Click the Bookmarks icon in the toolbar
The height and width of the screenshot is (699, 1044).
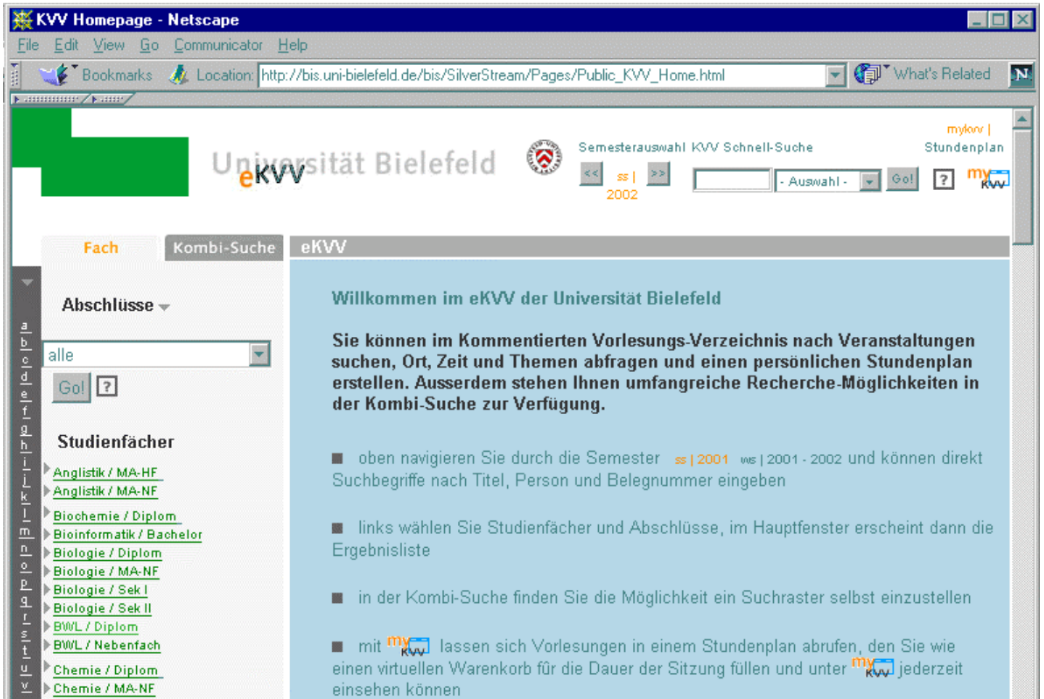coord(58,75)
